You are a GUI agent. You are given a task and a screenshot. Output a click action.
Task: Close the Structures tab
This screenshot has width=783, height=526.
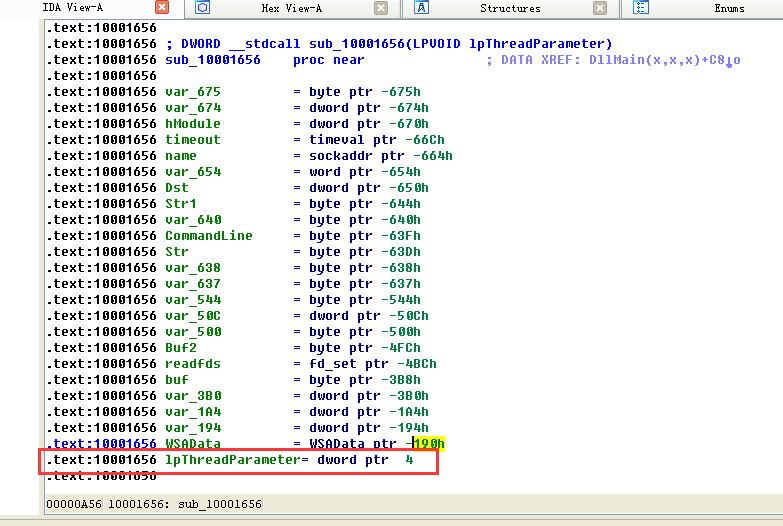point(600,8)
